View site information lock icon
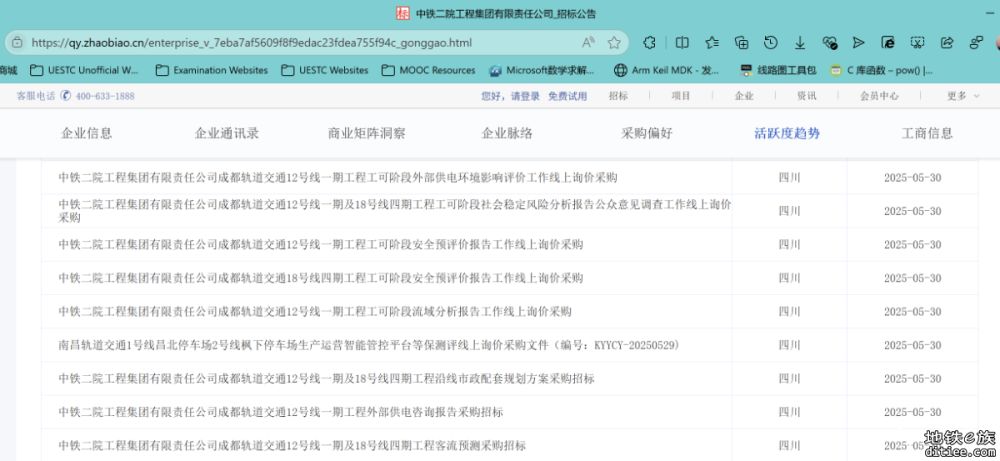 pyautogui.click(x=17, y=43)
